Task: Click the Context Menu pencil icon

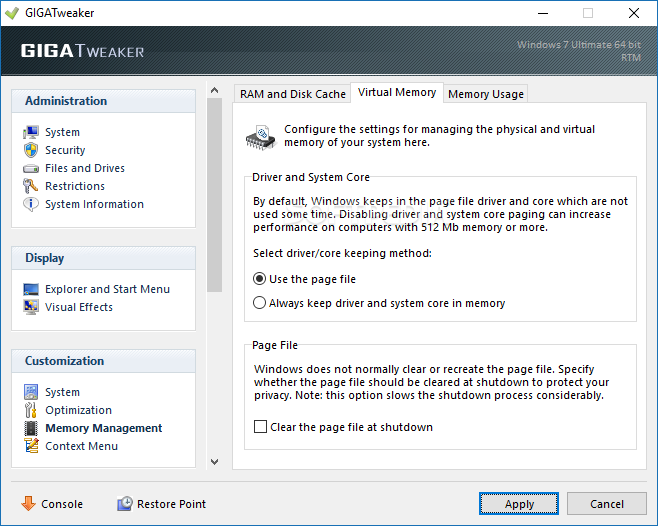Action: pyautogui.click(x=31, y=446)
